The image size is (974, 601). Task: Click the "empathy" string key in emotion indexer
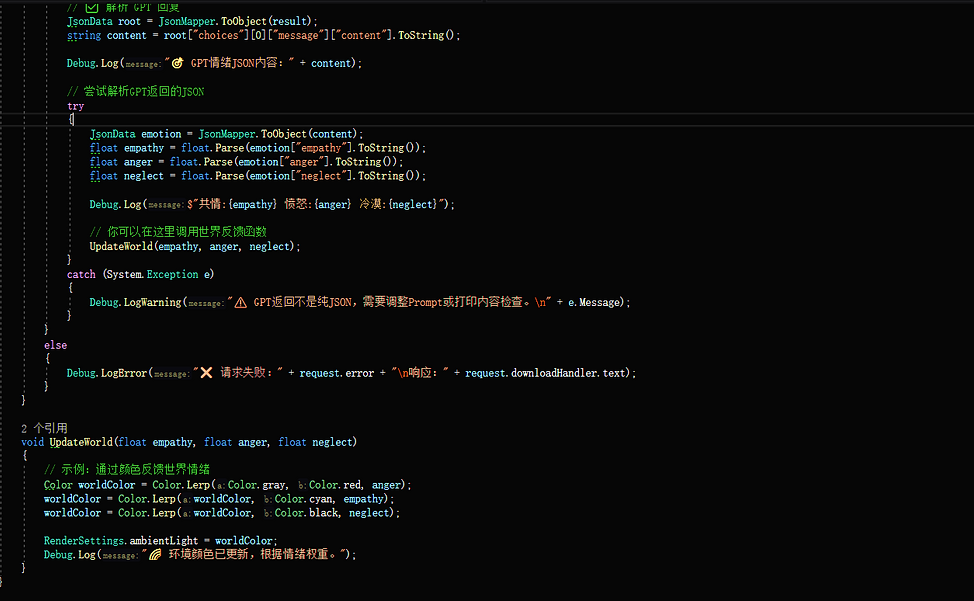(321, 148)
